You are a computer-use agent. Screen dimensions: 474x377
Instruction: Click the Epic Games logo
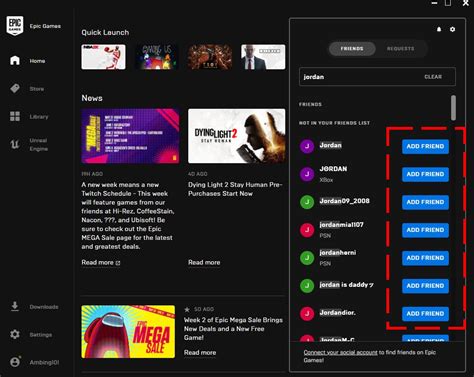[x=15, y=25]
